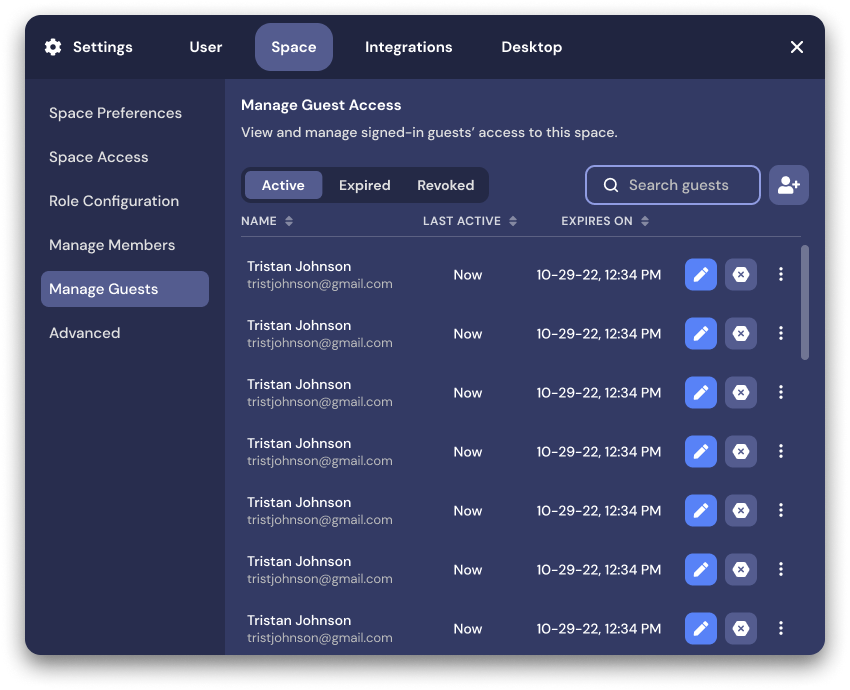Sort guests by the NAME column
This screenshot has height=690, width=850.
pos(267,221)
